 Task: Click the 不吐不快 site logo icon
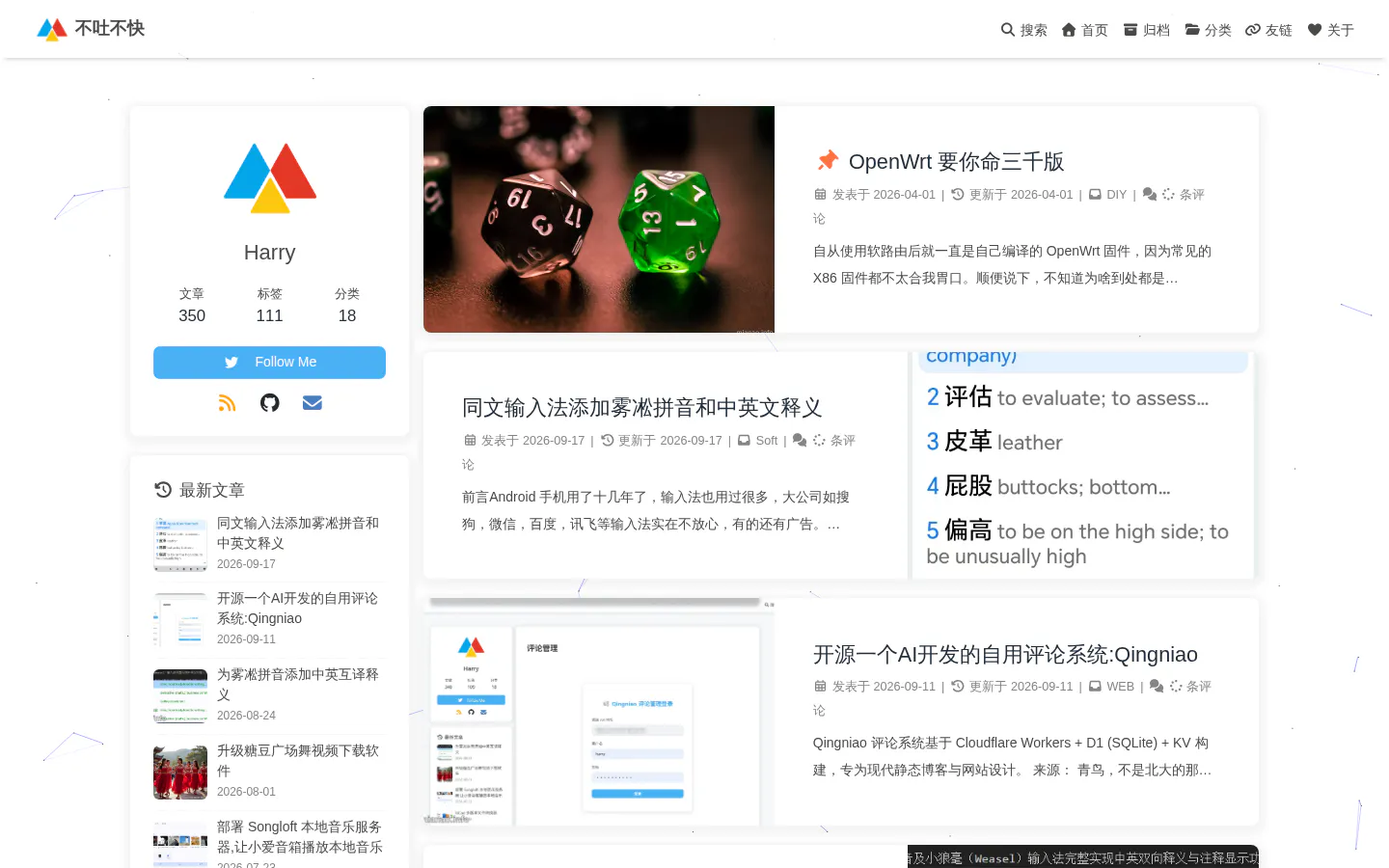[52, 29]
